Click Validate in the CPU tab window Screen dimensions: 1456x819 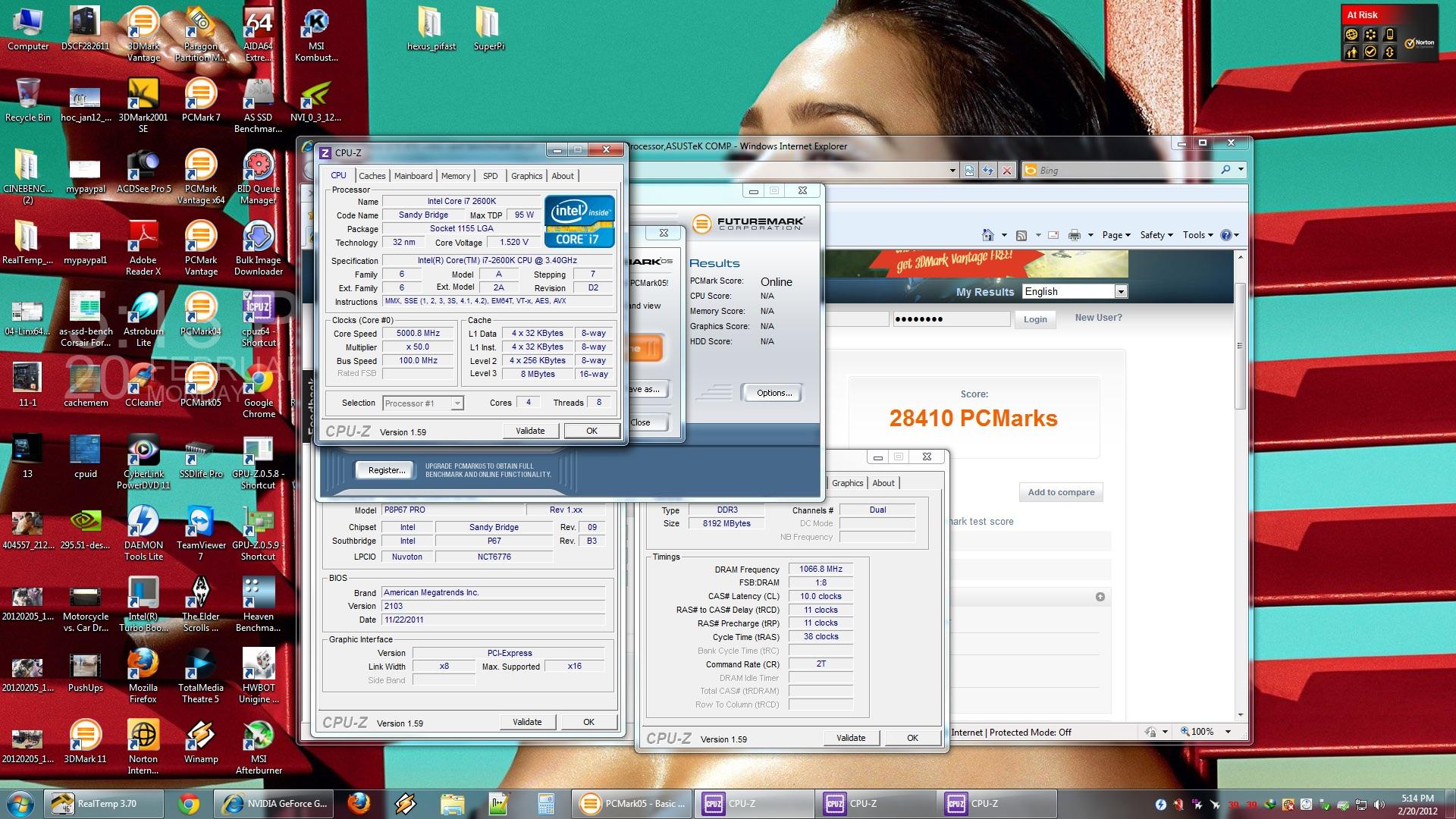(530, 431)
